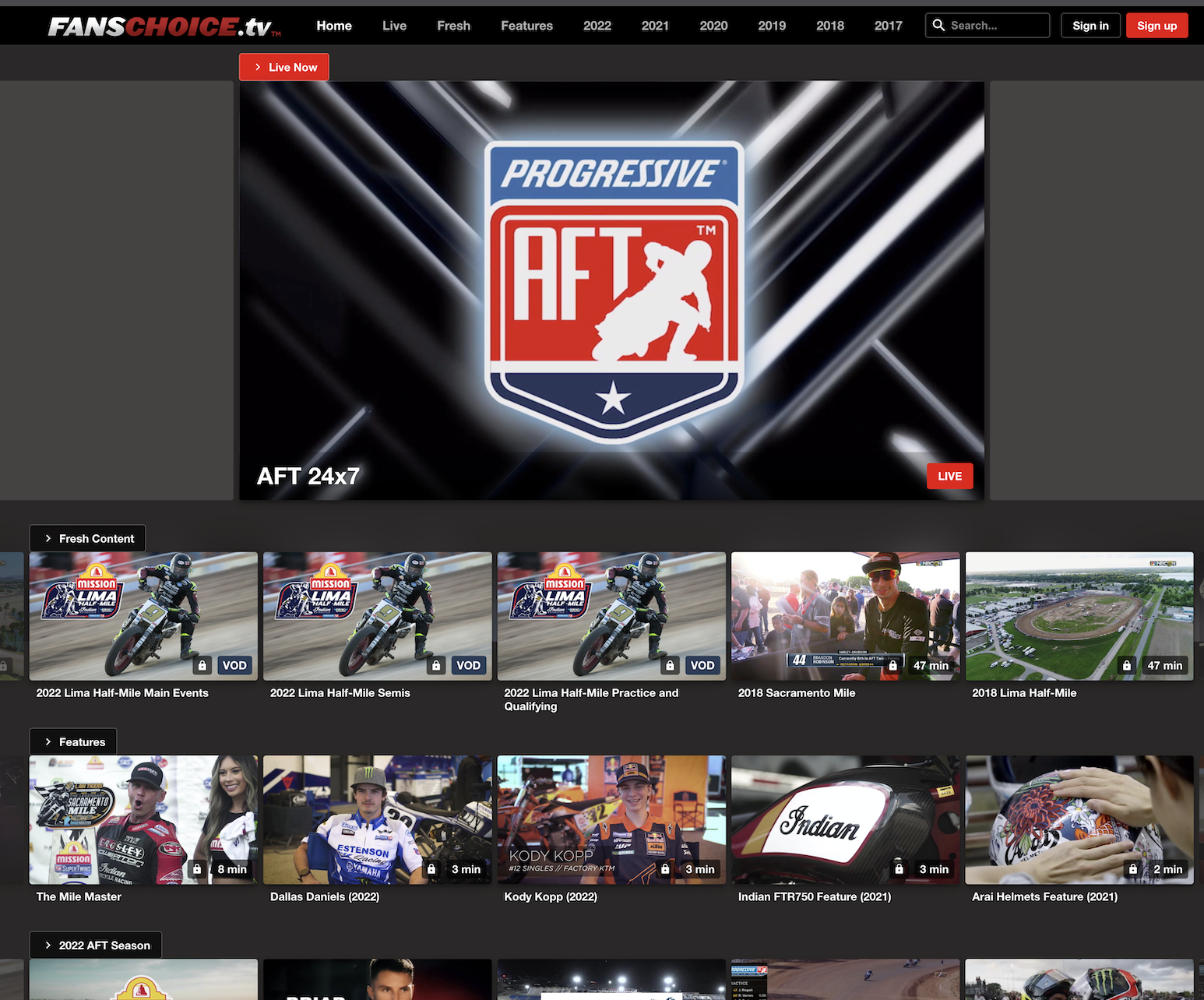Click lock icon on Arai Helmets Feature thumbnail
Viewport: 1204px width, 1000px height.
tap(1133, 869)
